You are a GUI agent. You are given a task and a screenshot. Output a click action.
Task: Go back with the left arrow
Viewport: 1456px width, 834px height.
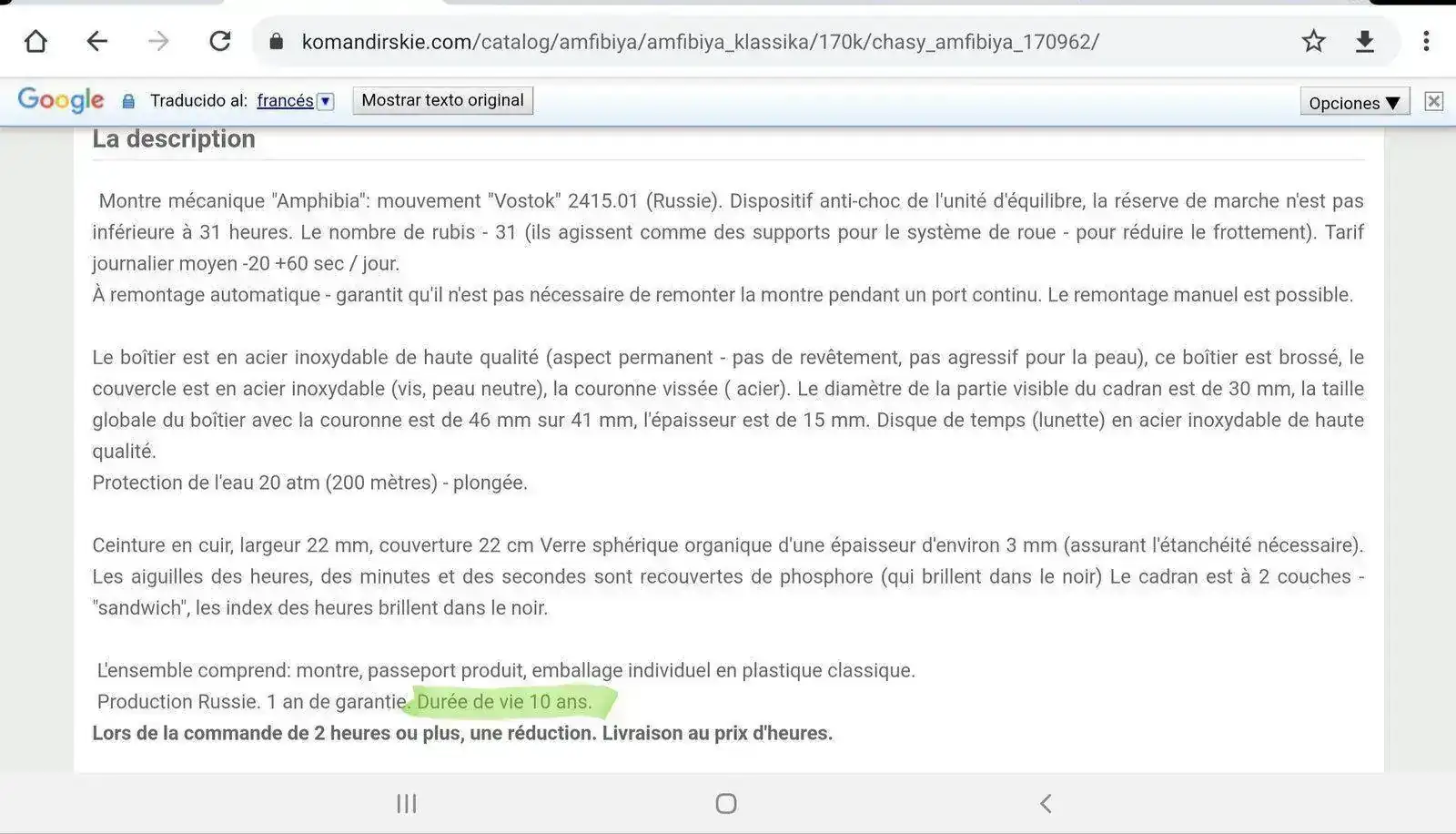pos(96,41)
